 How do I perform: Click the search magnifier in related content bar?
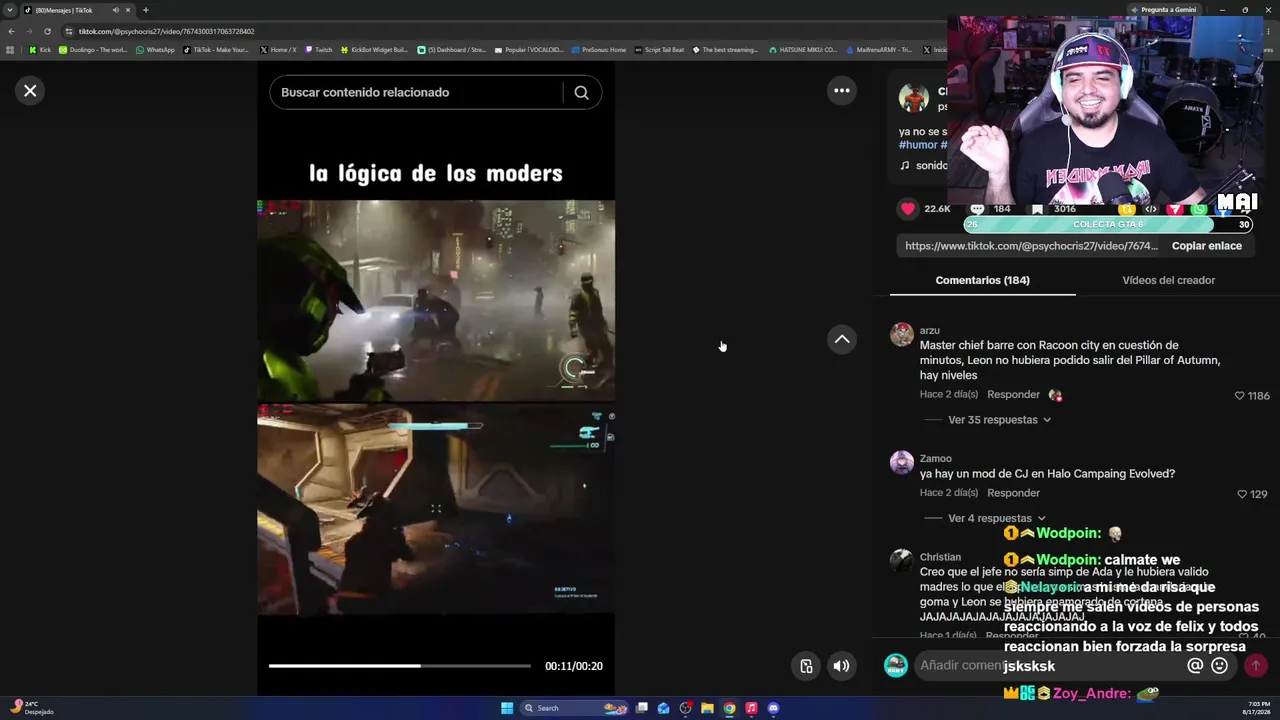[x=581, y=92]
